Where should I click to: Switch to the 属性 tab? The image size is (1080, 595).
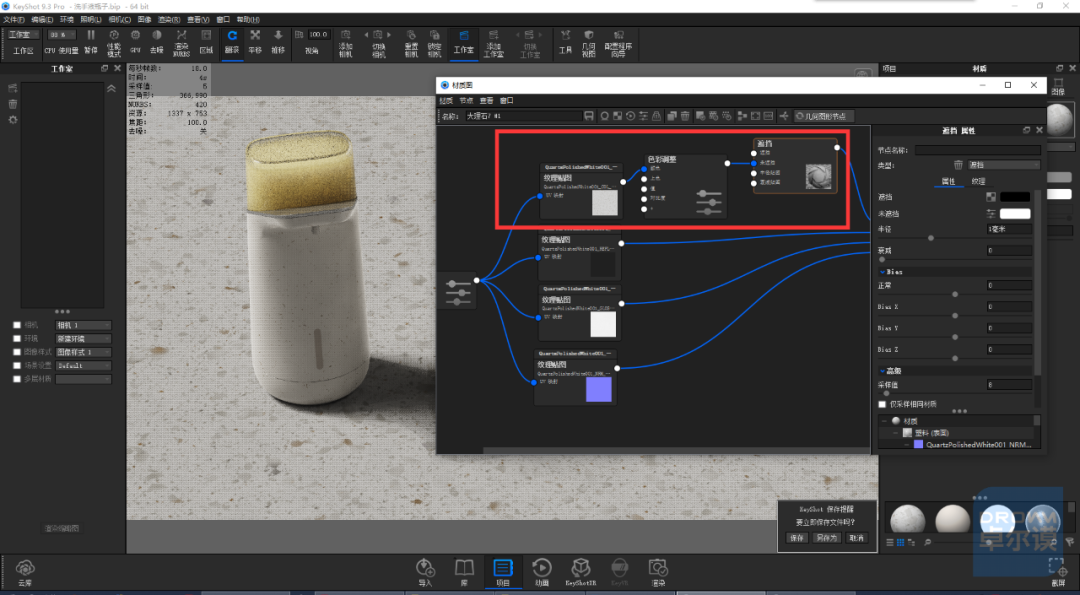point(948,181)
